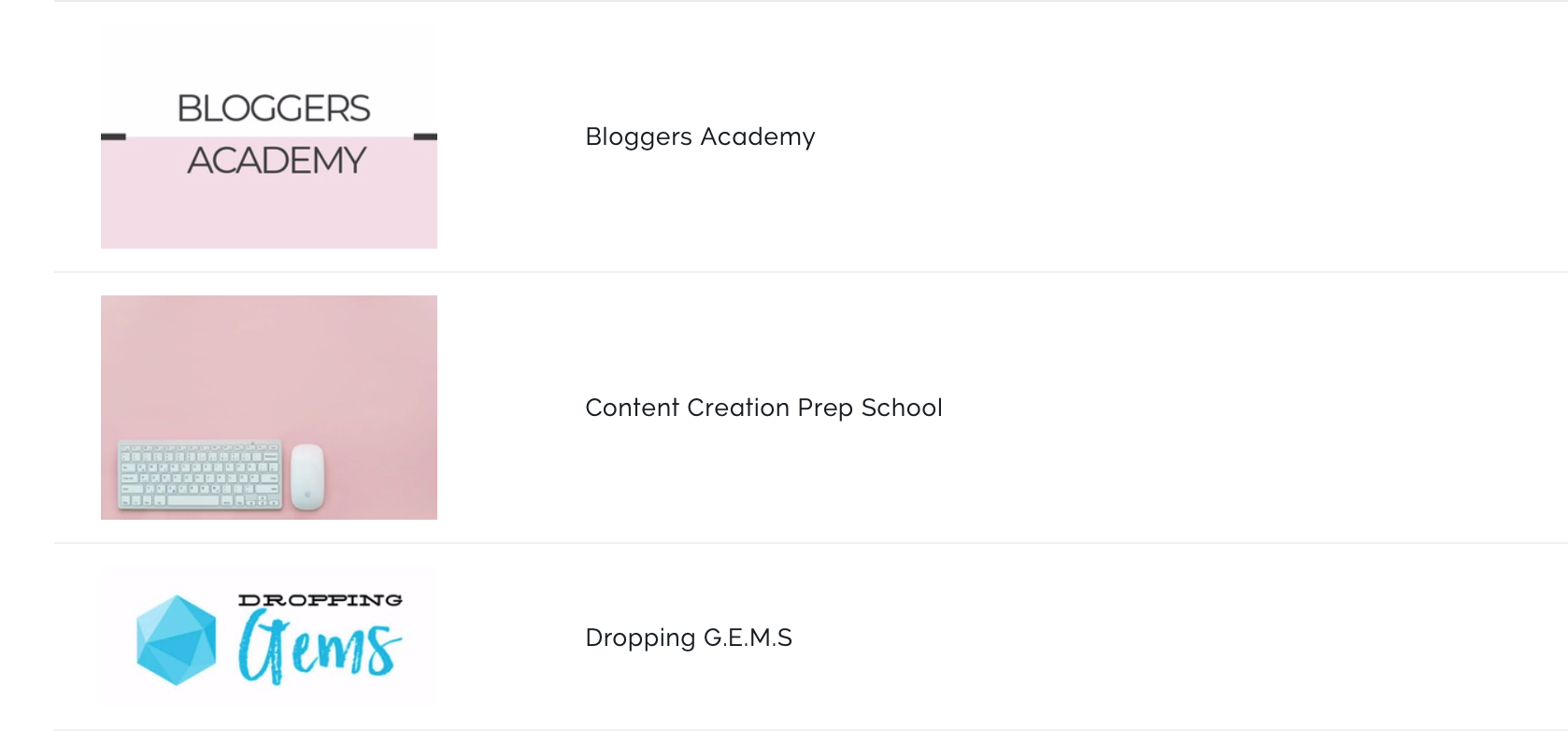Image resolution: width=1568 pixels, height=731 pixels.
Task: Click the blank pink space above the keyboard
Action: click(269, 365)
